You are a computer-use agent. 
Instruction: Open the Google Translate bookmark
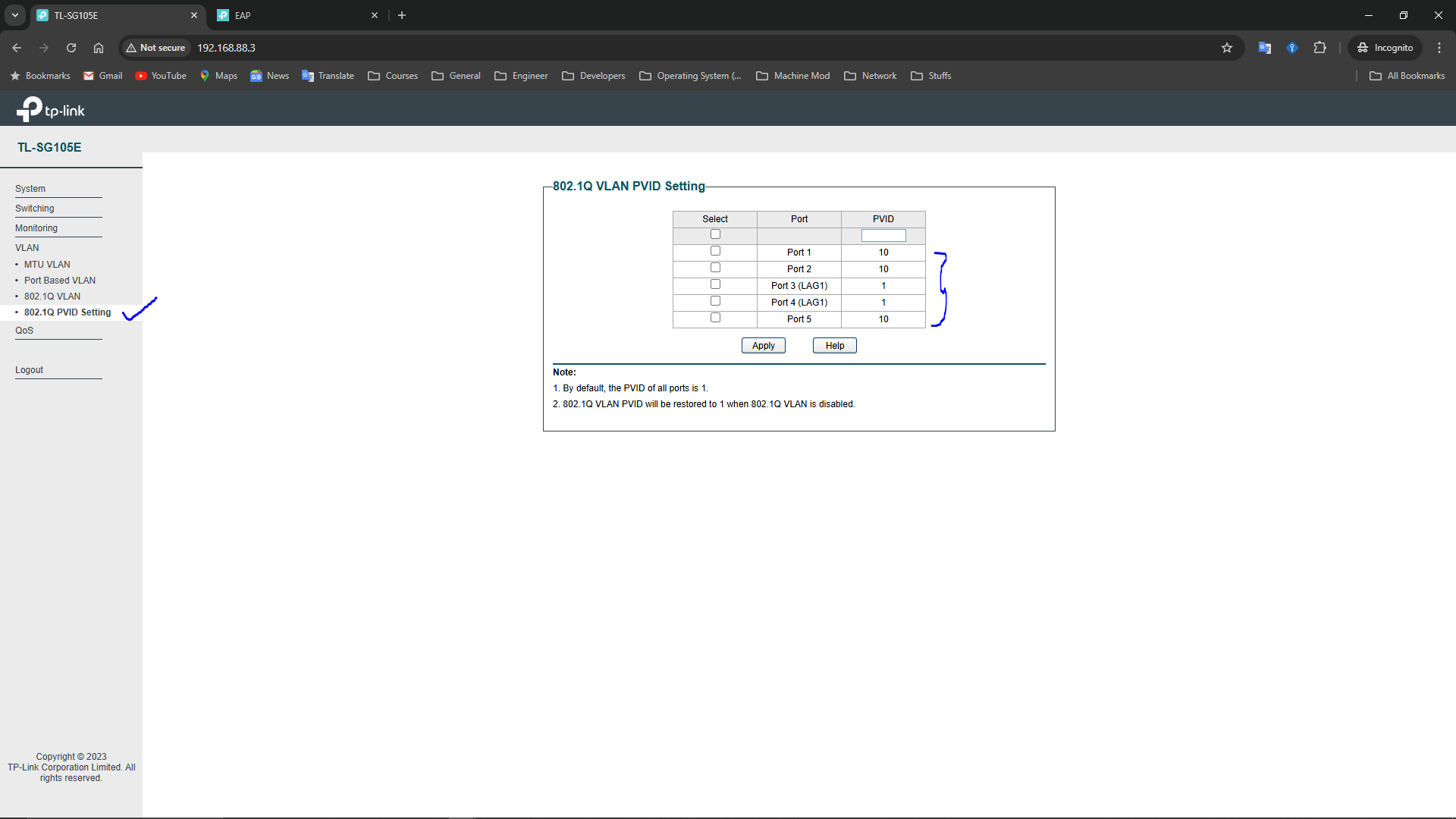[x=328, y=75]
